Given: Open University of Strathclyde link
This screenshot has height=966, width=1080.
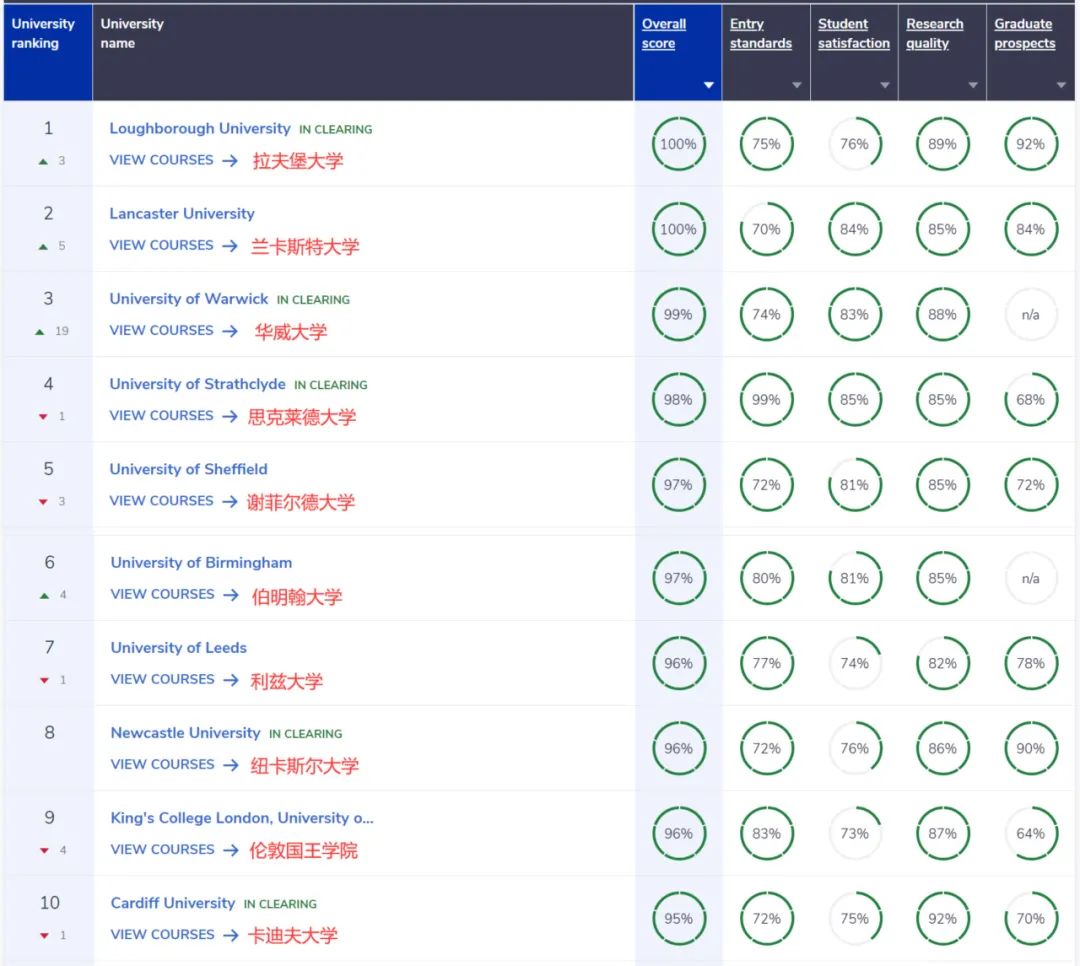Looking at the screenshot, I should pos(197,384).
